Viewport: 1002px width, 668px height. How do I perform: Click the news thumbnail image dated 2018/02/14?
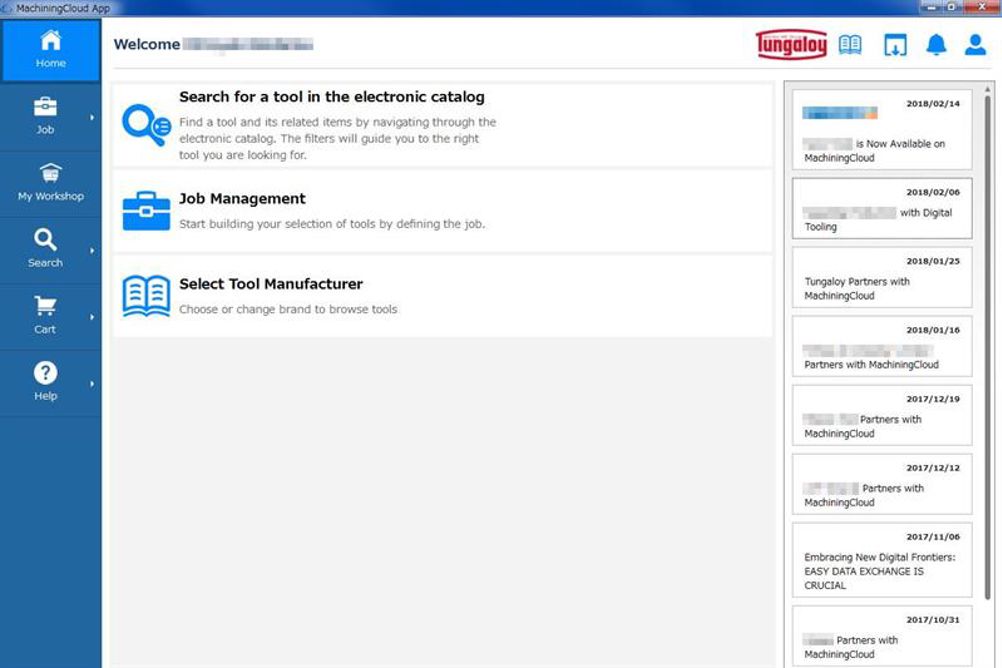pyautogui.click(x=840, y=113)
